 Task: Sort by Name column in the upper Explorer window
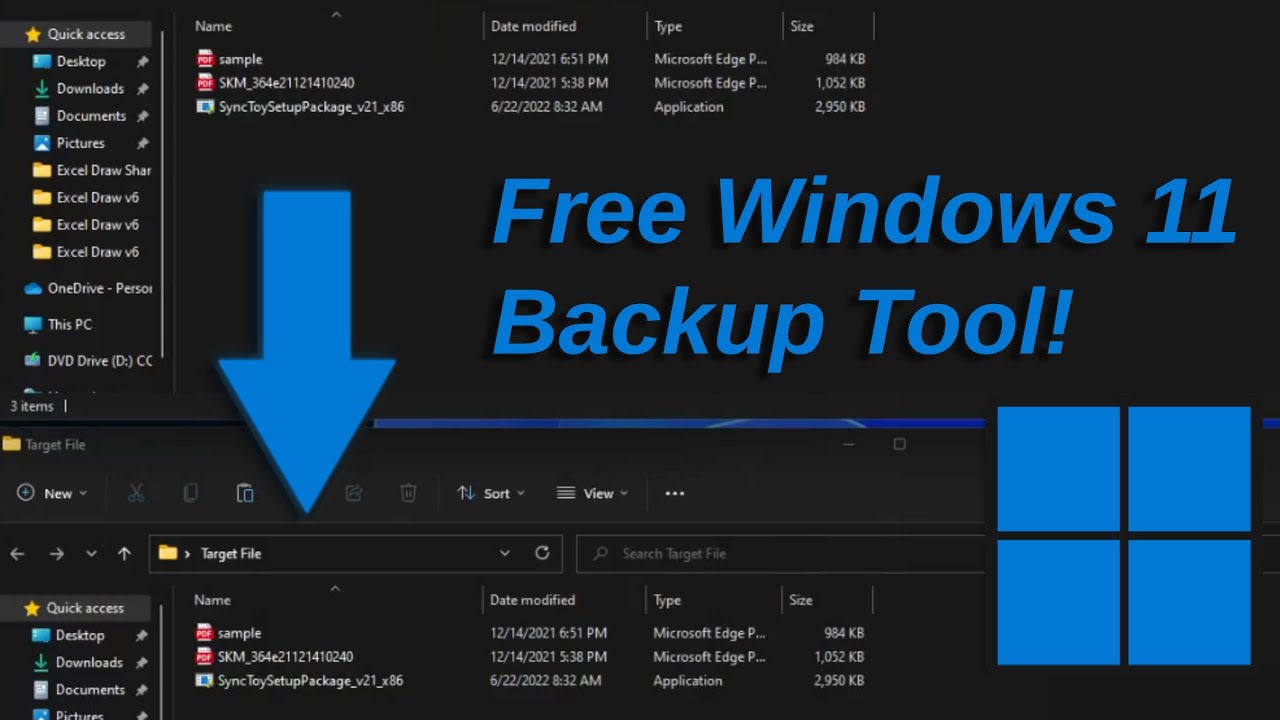213,26
